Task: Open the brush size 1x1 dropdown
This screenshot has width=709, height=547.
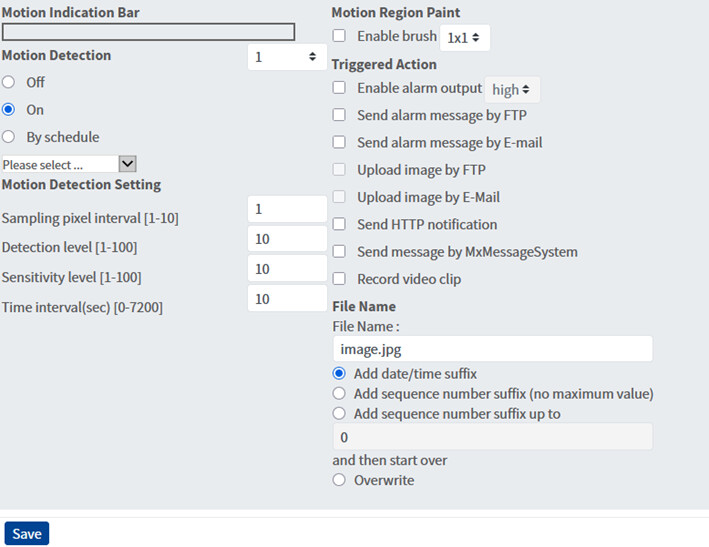Action: click(465, 38)
